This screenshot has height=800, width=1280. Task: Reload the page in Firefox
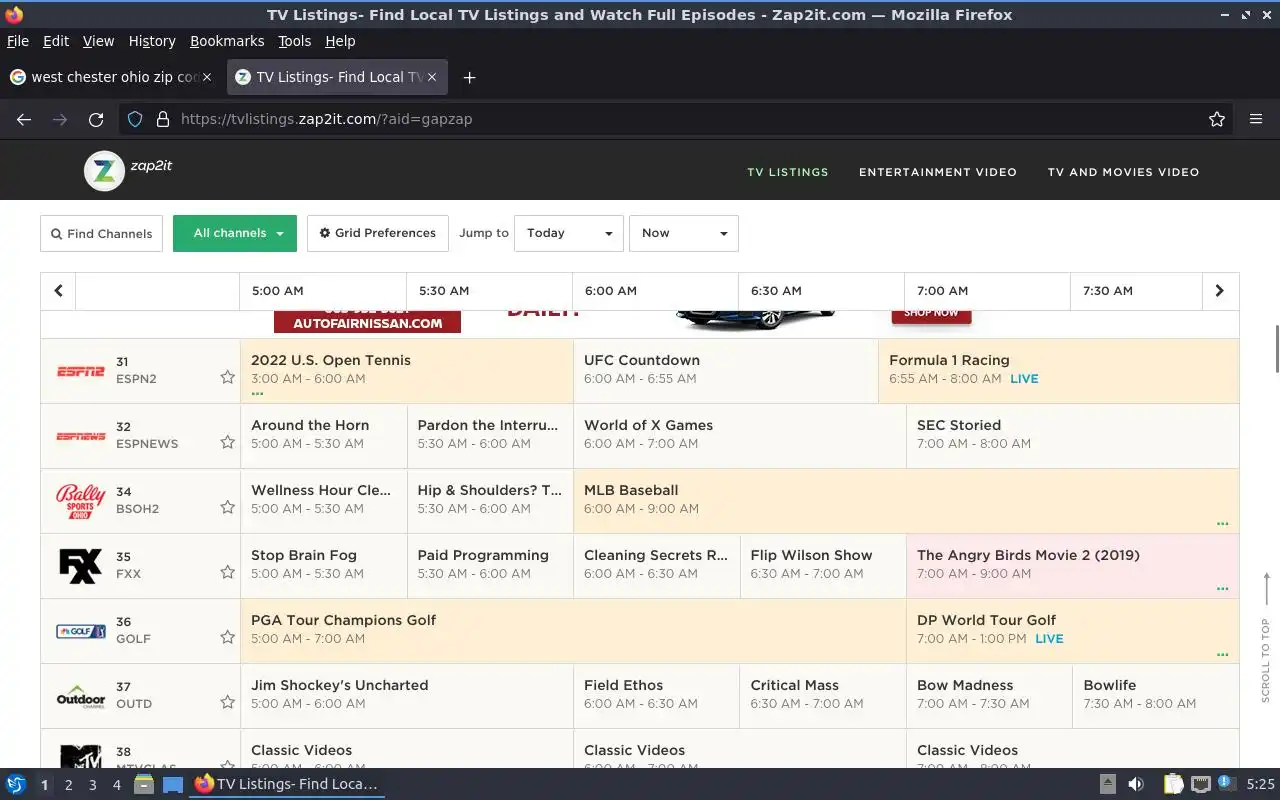pos(96,119)
